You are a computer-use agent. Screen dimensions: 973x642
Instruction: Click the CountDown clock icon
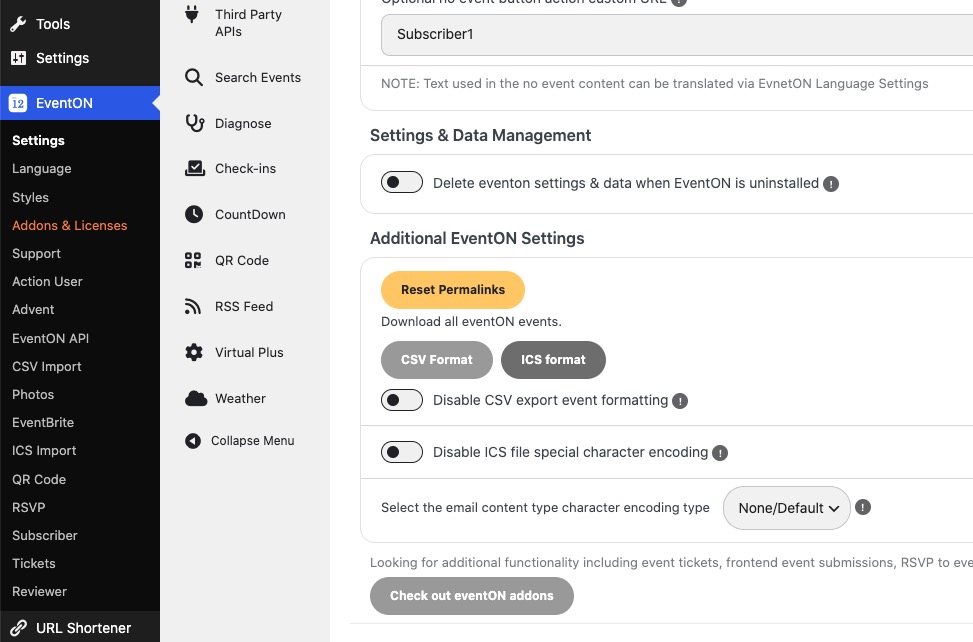[194, 214]
